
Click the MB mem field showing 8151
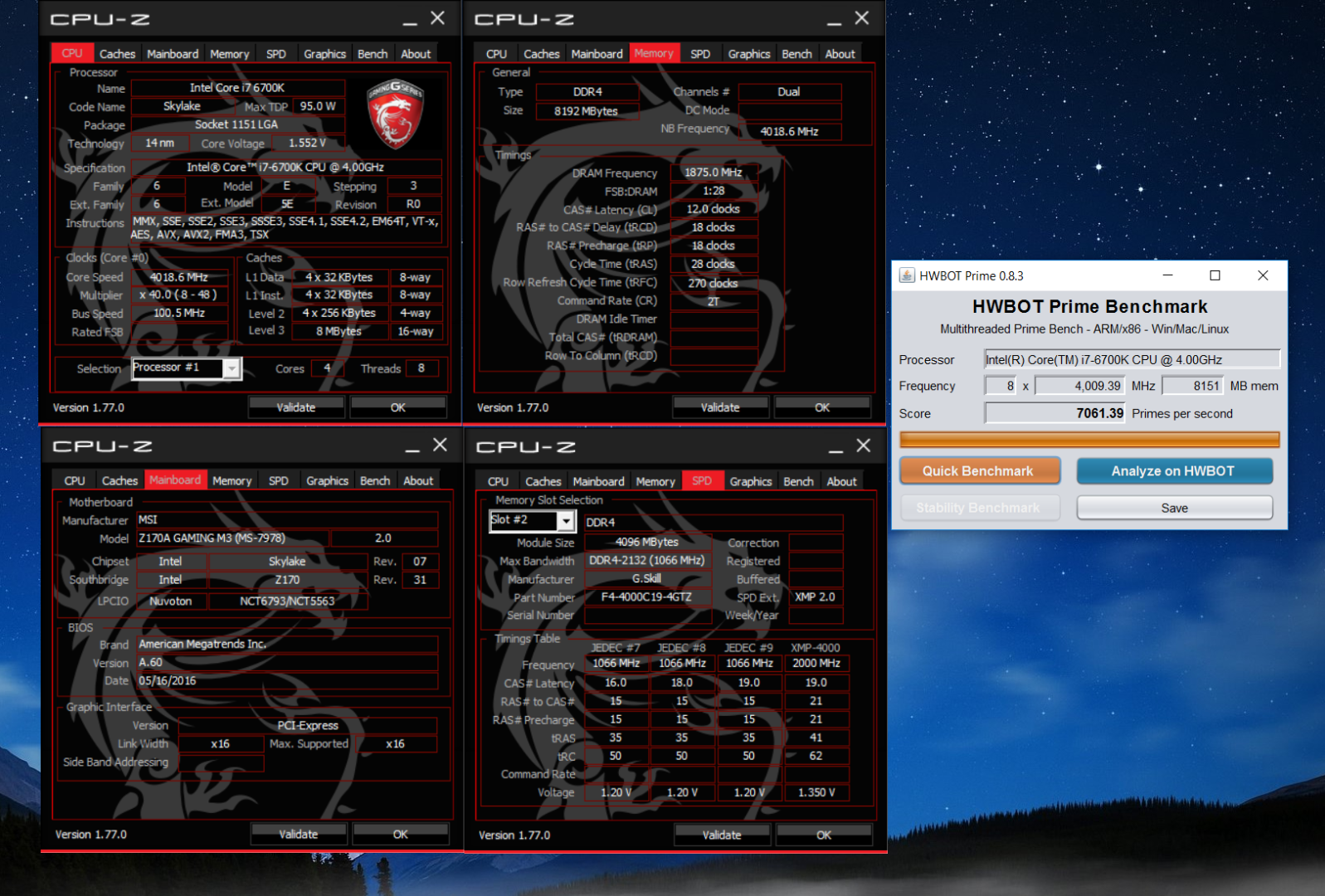(x=1192, y=386)
